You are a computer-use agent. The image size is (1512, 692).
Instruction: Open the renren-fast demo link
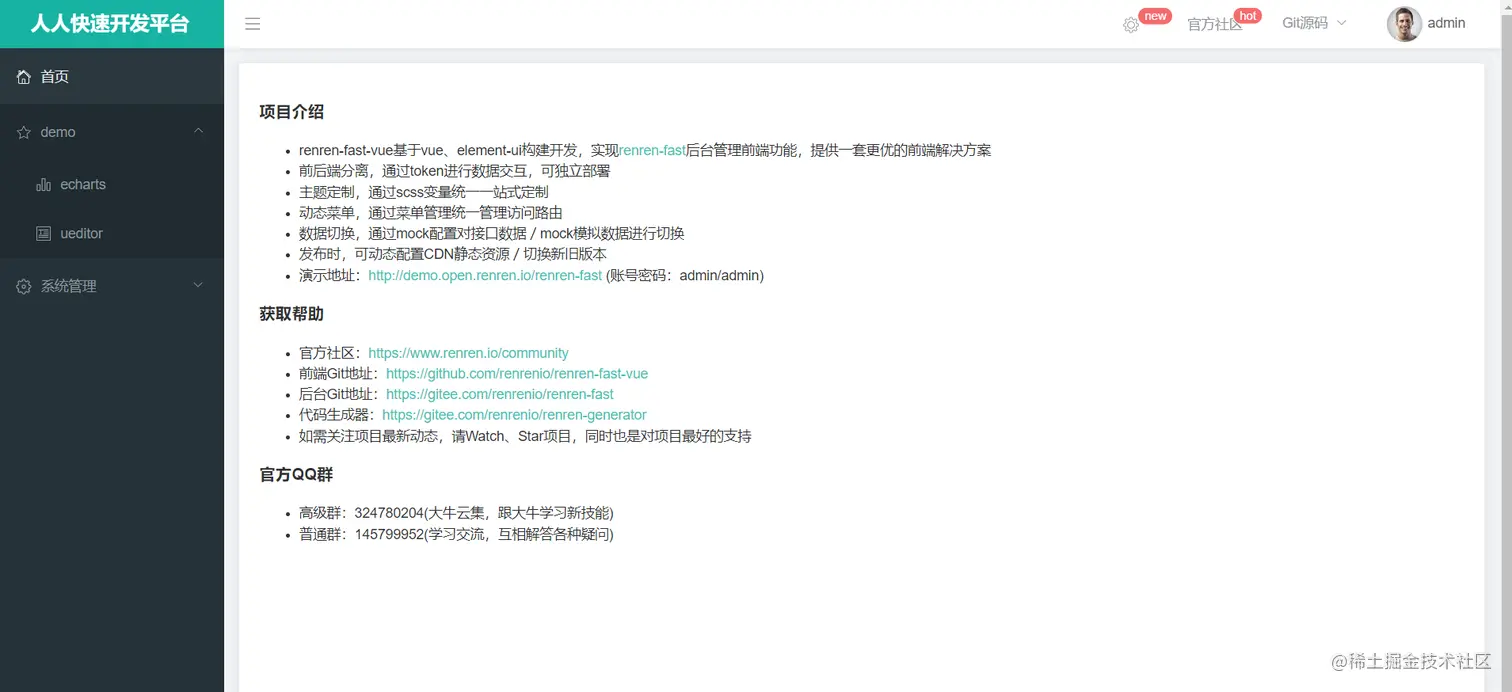point(484,275)
